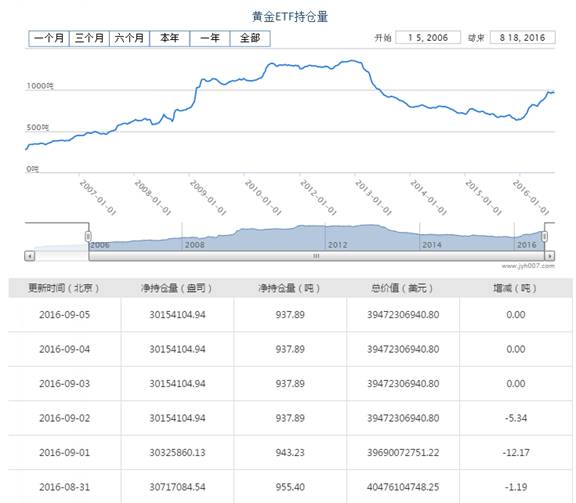
Task: Select the 三个月 range button
Action: click(x=89, y=39)
